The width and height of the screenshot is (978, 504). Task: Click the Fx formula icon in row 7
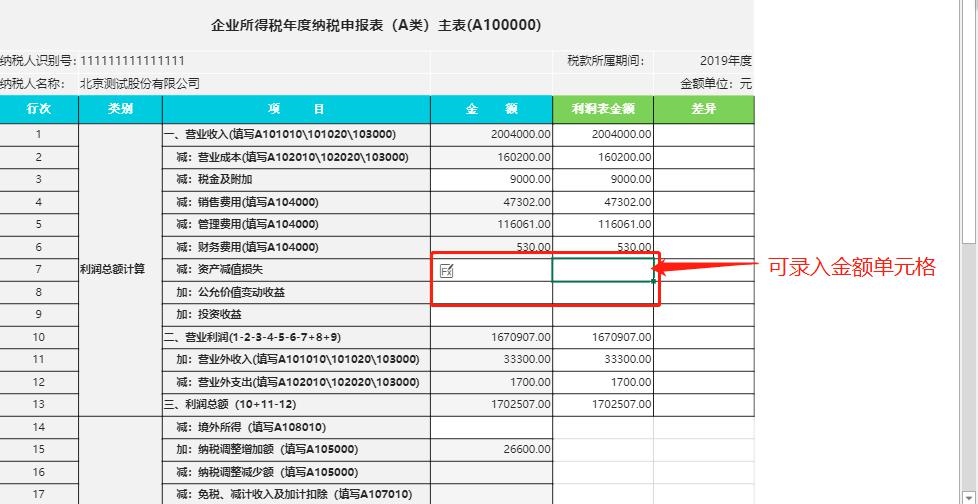pyautogui.click(x=447, y=271)
